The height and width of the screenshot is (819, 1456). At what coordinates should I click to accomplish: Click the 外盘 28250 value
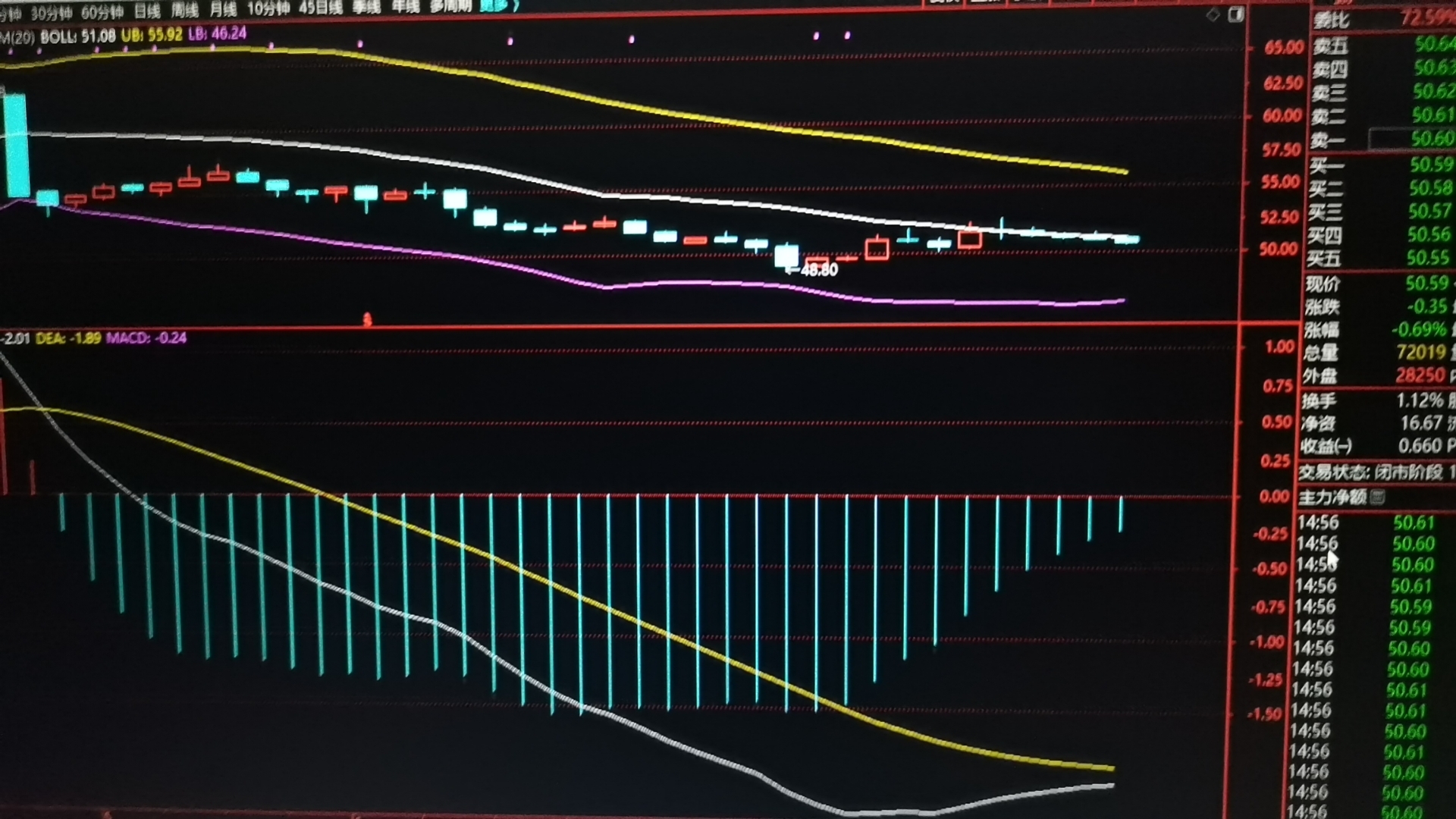click(1420, 375)
